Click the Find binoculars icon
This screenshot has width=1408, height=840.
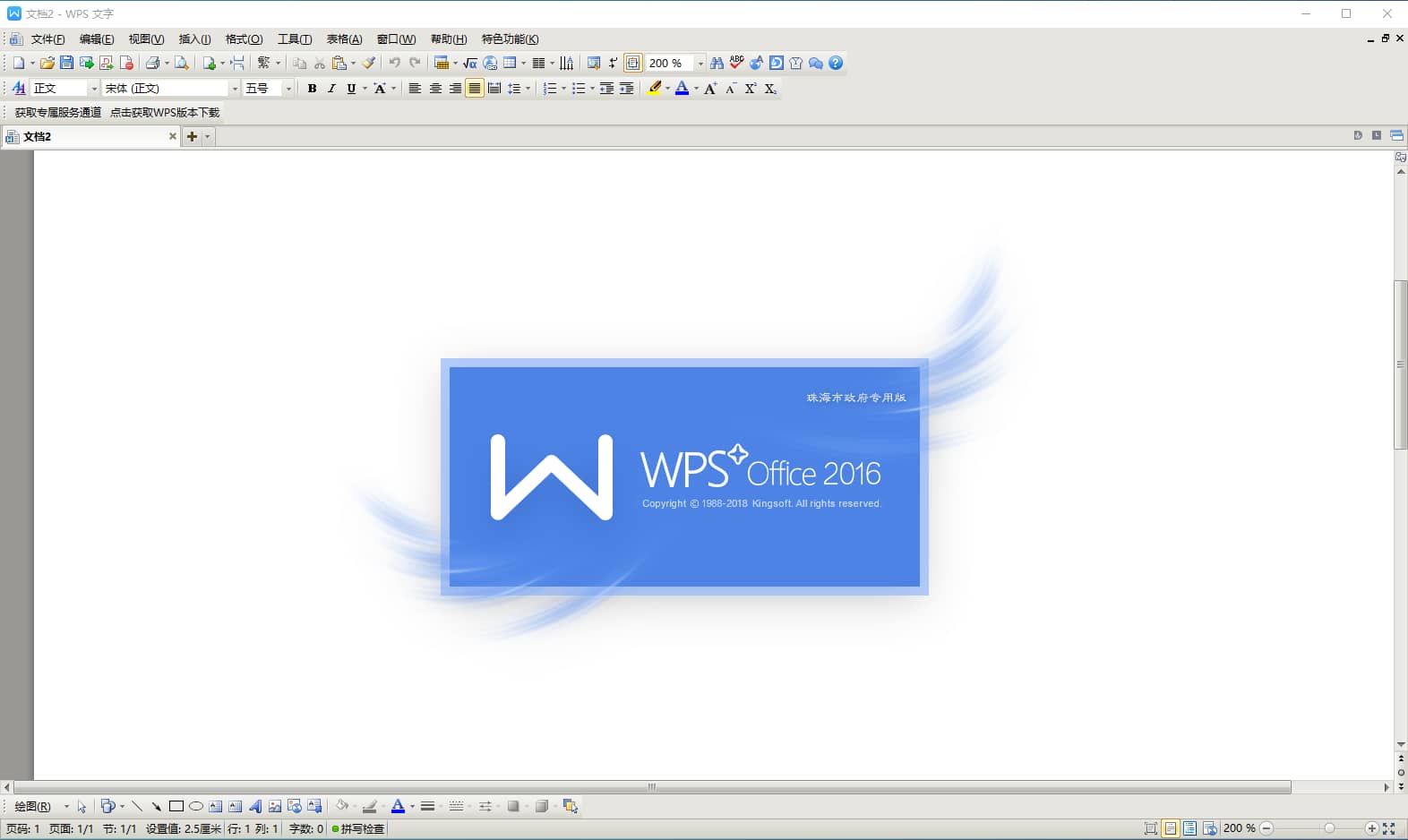point(717,63)
